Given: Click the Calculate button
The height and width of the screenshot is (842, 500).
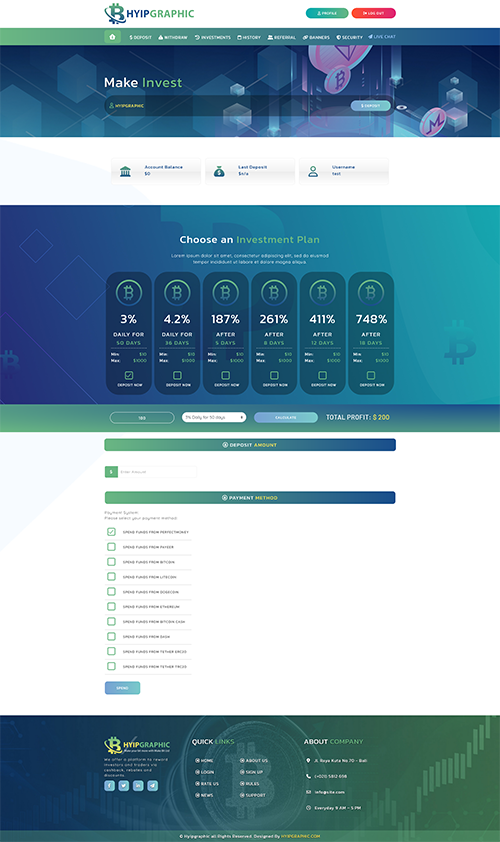Looking at the screenshot, I should point(286,417).
